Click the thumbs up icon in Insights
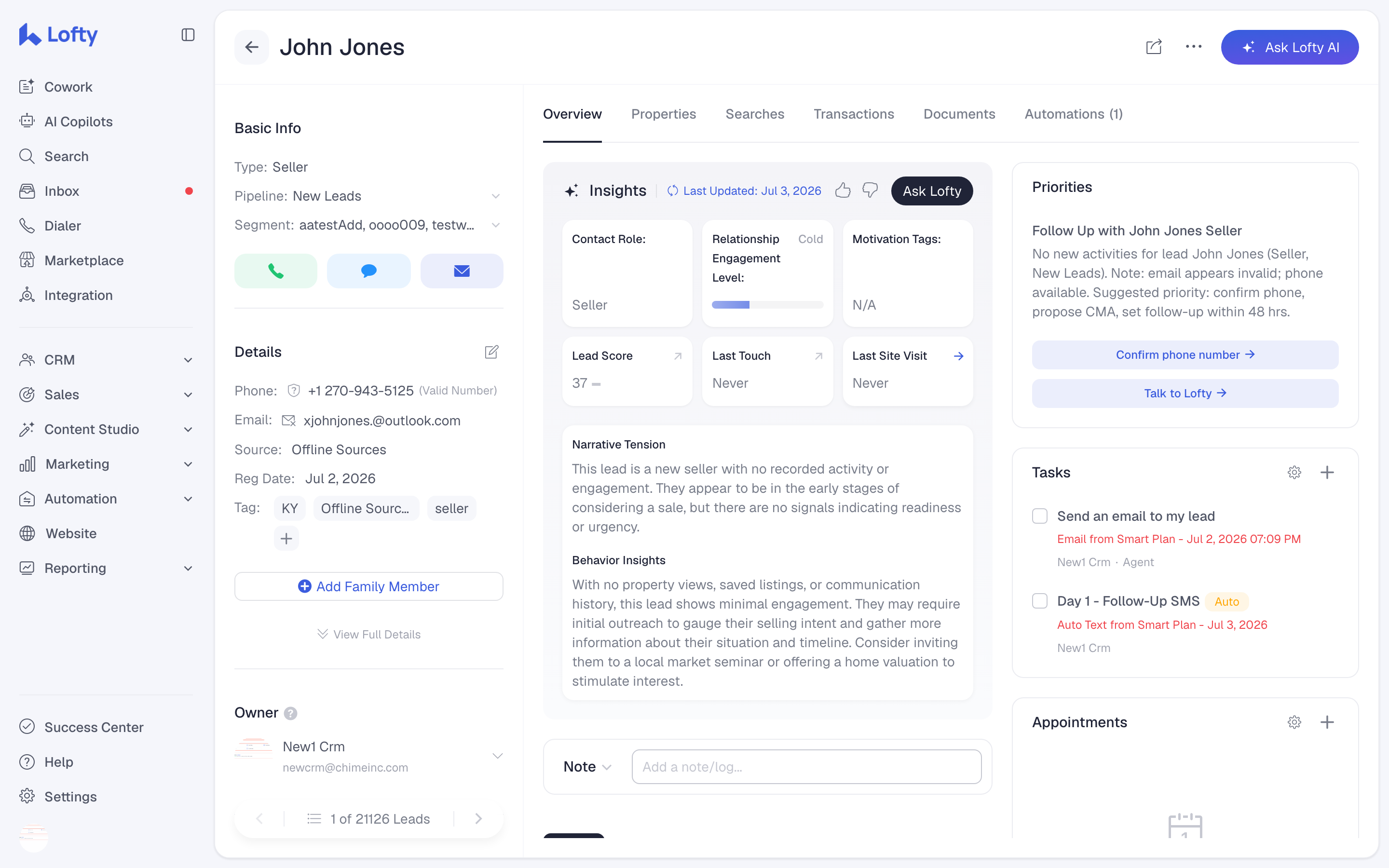This screenshot has width=1389, height=868. tap(843, 190)
